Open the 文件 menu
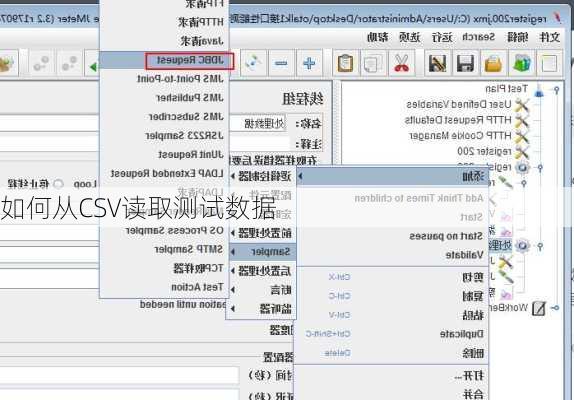The height and width of the screenshot is (400, 574). [x=549, y=37]
